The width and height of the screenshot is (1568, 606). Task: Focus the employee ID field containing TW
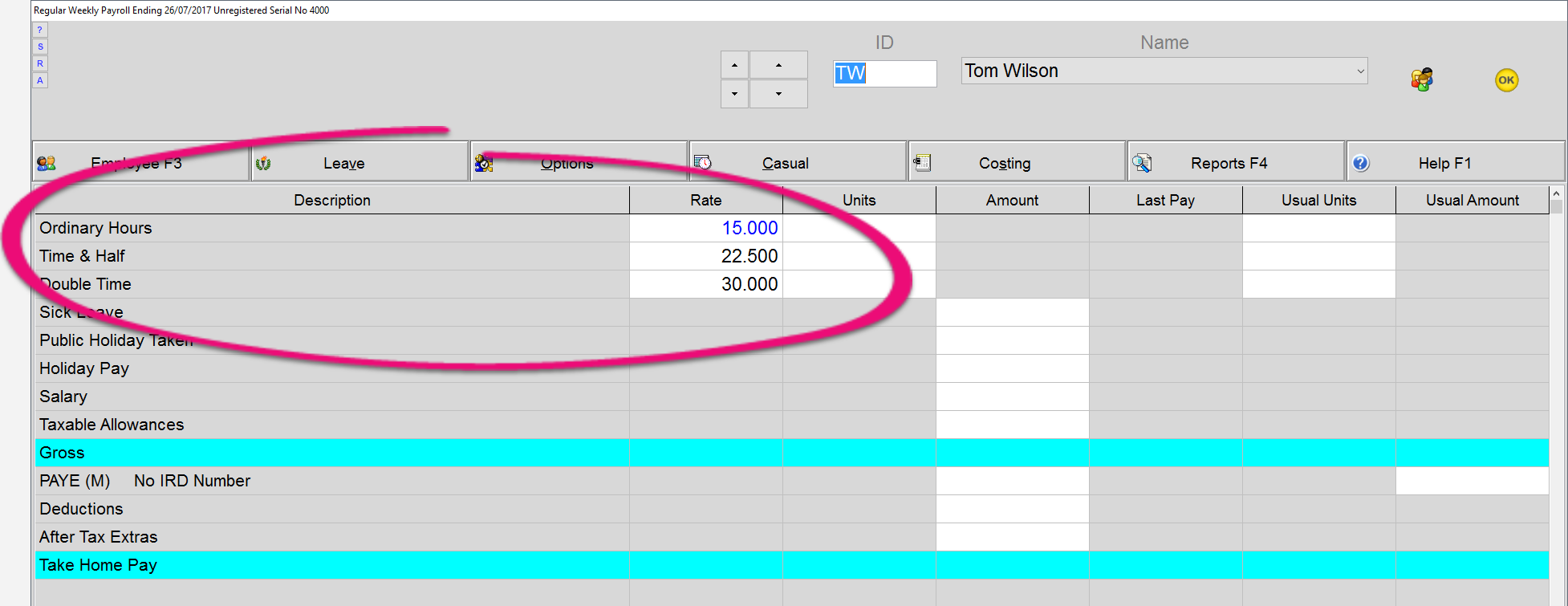tap(884, 74)
